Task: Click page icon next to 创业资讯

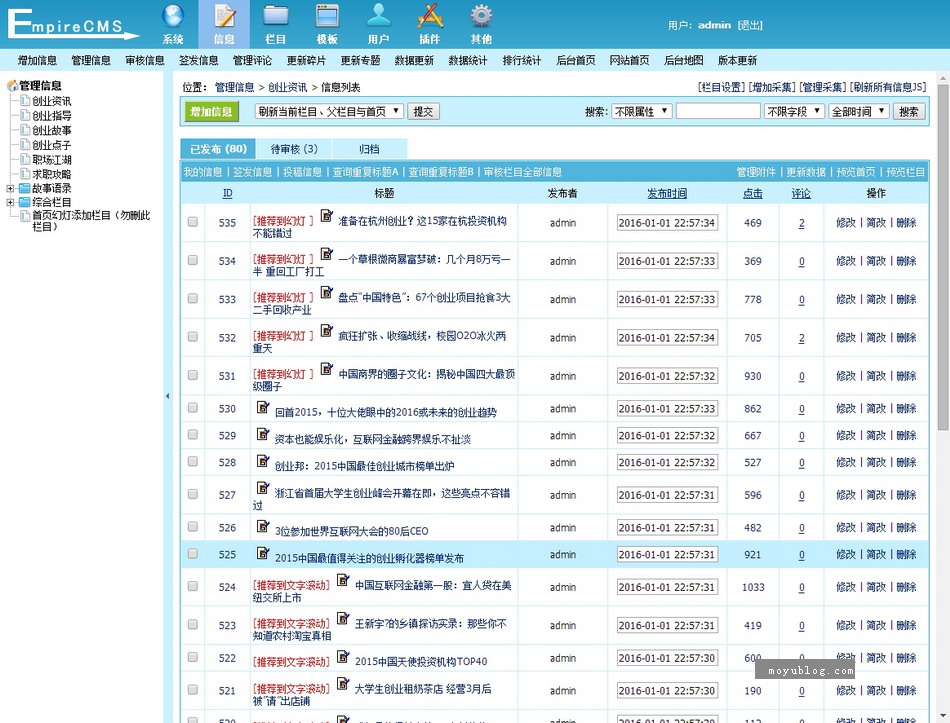Action: pos(25,101)
